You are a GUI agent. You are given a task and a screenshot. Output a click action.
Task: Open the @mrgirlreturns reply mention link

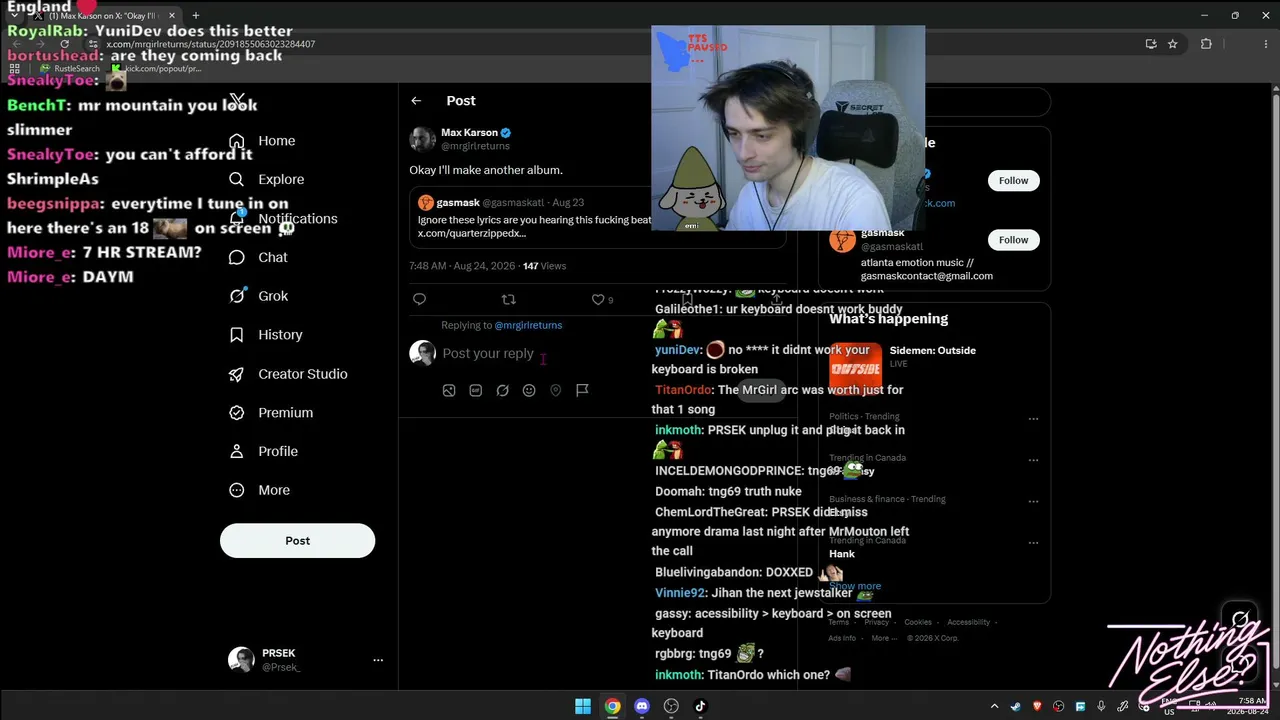[x=528, y=325]
